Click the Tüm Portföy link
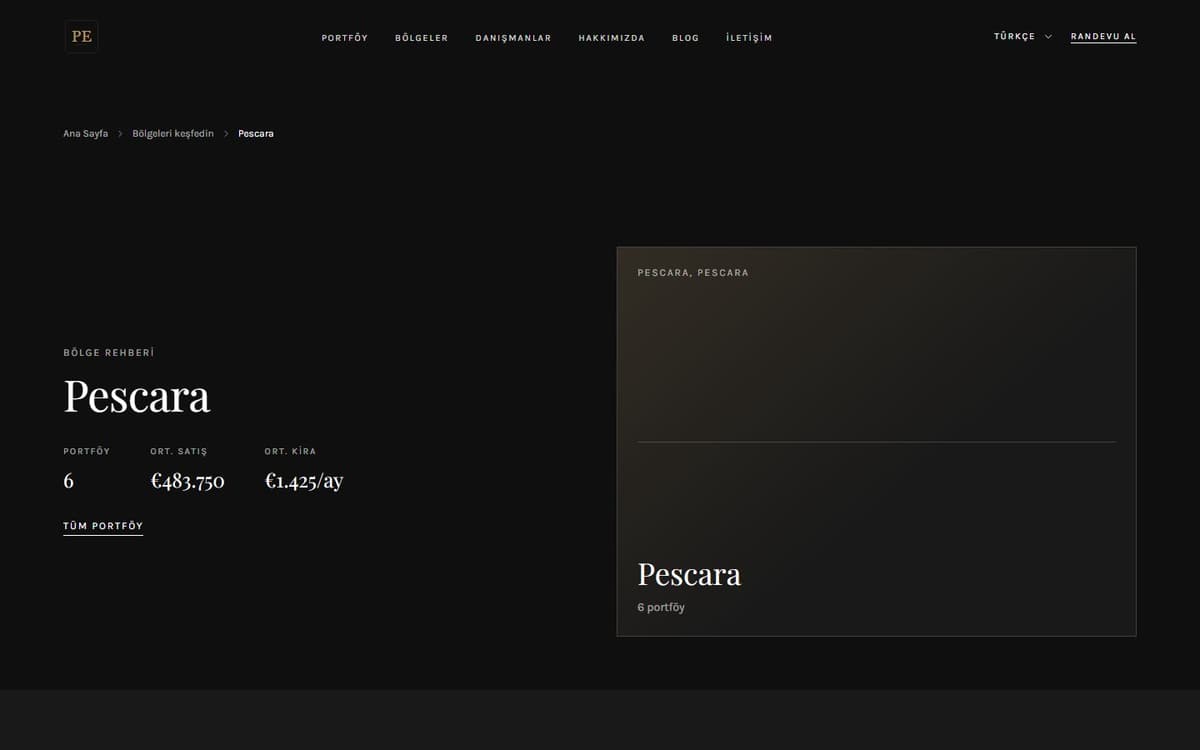This screenshot has width=1200, height=750. tap(103, 527)
